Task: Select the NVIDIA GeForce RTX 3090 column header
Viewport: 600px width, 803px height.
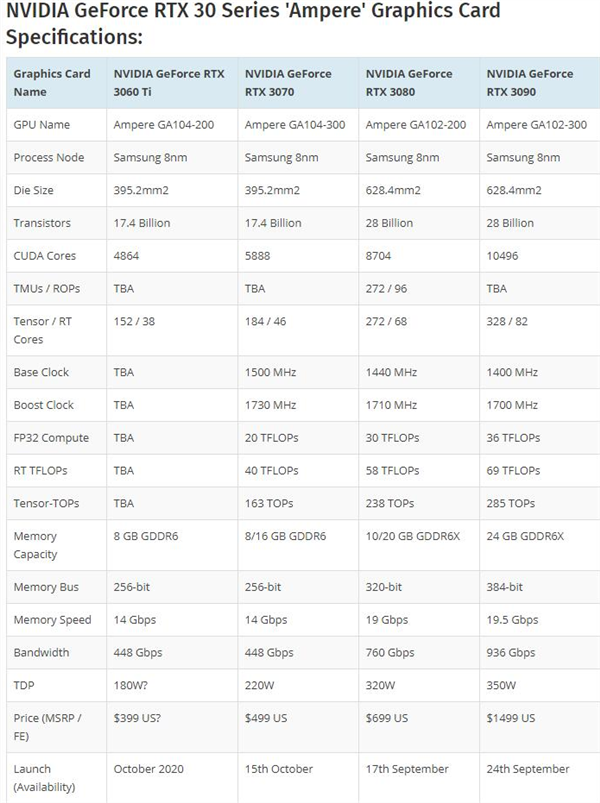Action: (x=529, y=82)
